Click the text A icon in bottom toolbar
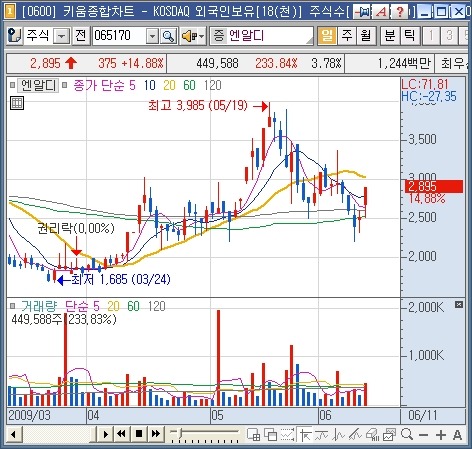 click(457, 435)
